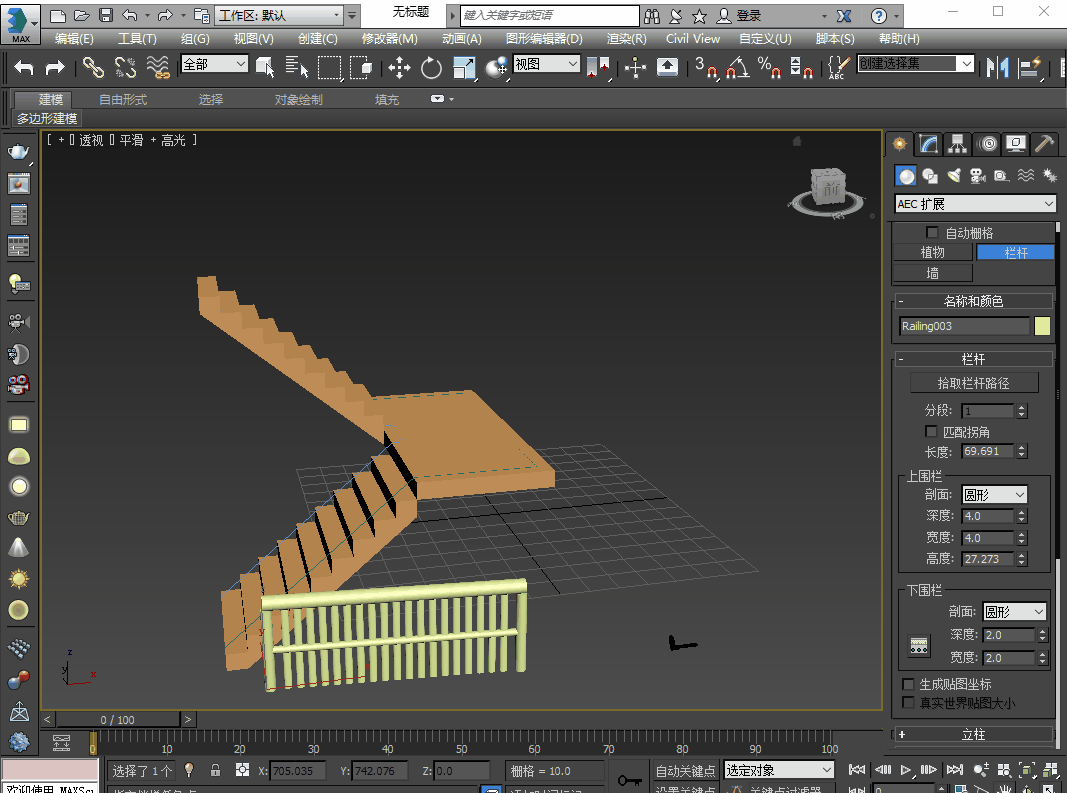This screenshot has height=793, width=1067.
Task: Click the 栏杆 object button
Action: [1015, 253]
